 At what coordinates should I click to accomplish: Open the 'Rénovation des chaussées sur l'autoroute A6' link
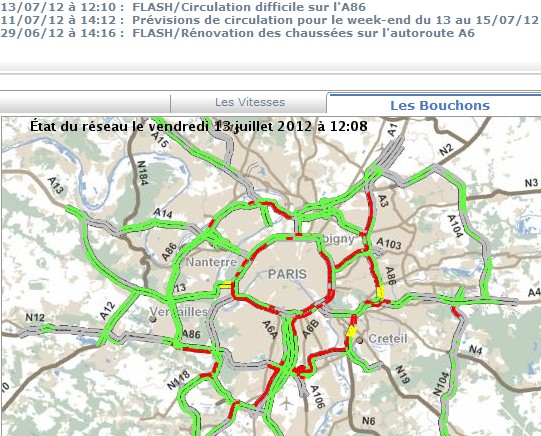click(303, 33)
